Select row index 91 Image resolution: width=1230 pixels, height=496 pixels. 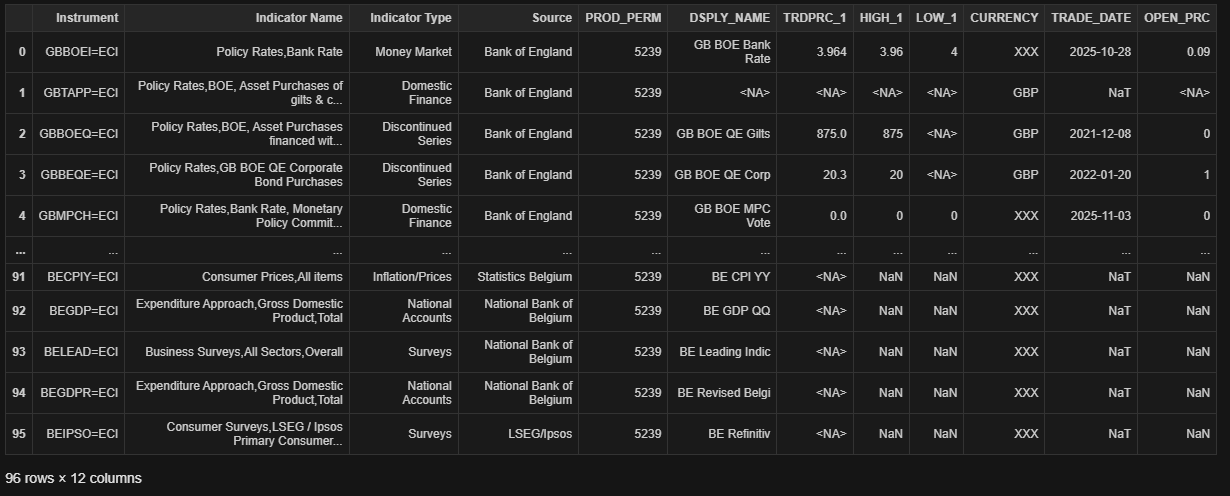click(x=18, y=277)
